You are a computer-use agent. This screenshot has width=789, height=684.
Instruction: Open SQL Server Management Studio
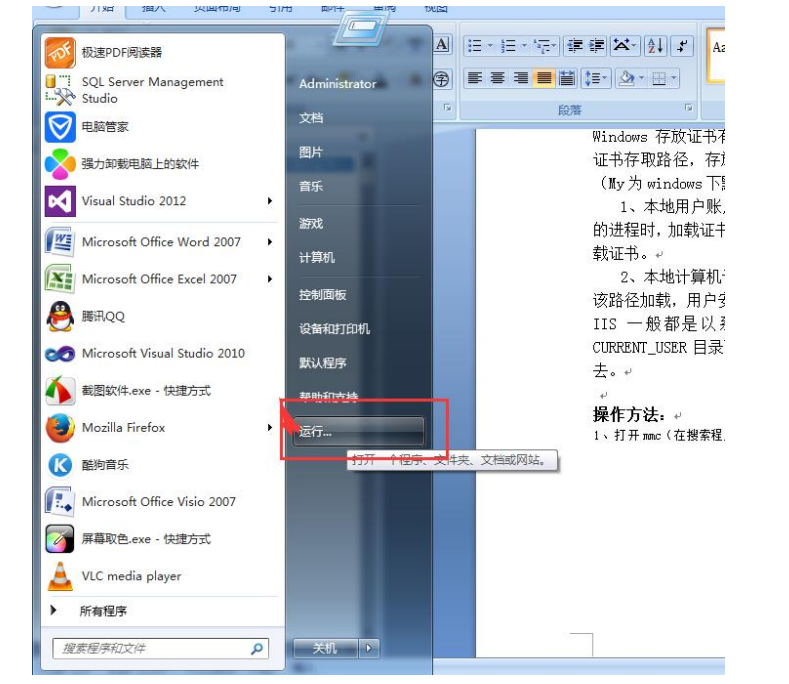pos(152,90)
